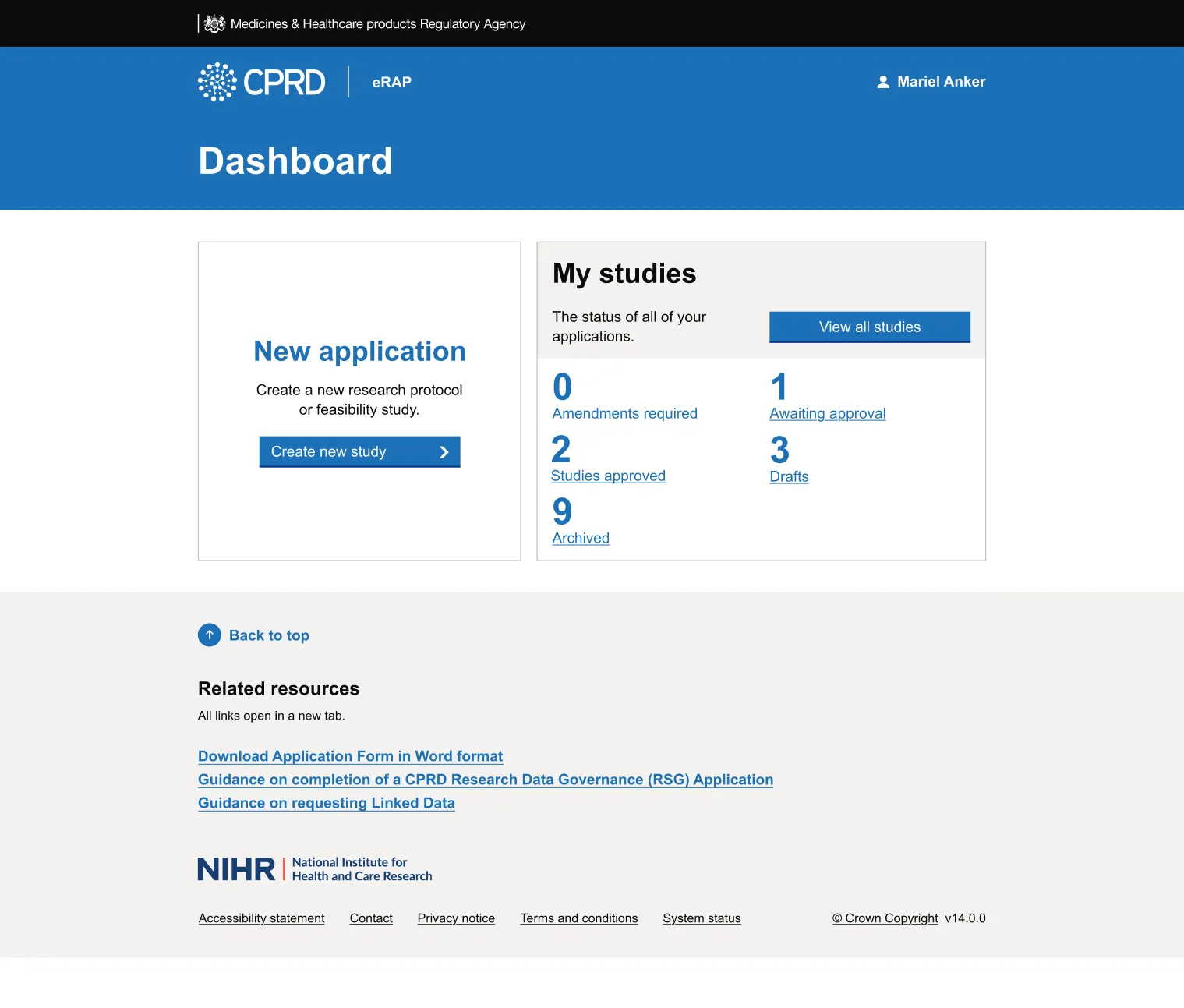Click Mariel Anker account name
This screenshot has width=1184, height=1008.
[941, 81]
